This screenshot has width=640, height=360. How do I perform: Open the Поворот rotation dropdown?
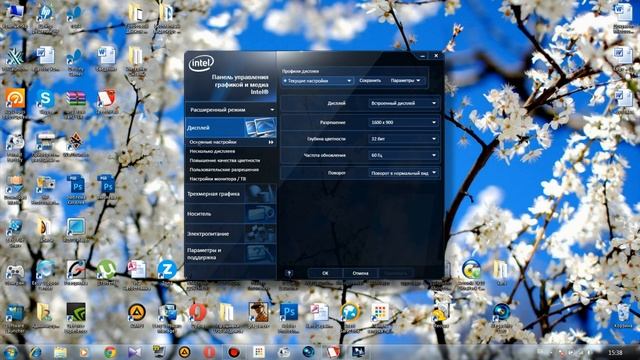(x=403, y=173)
